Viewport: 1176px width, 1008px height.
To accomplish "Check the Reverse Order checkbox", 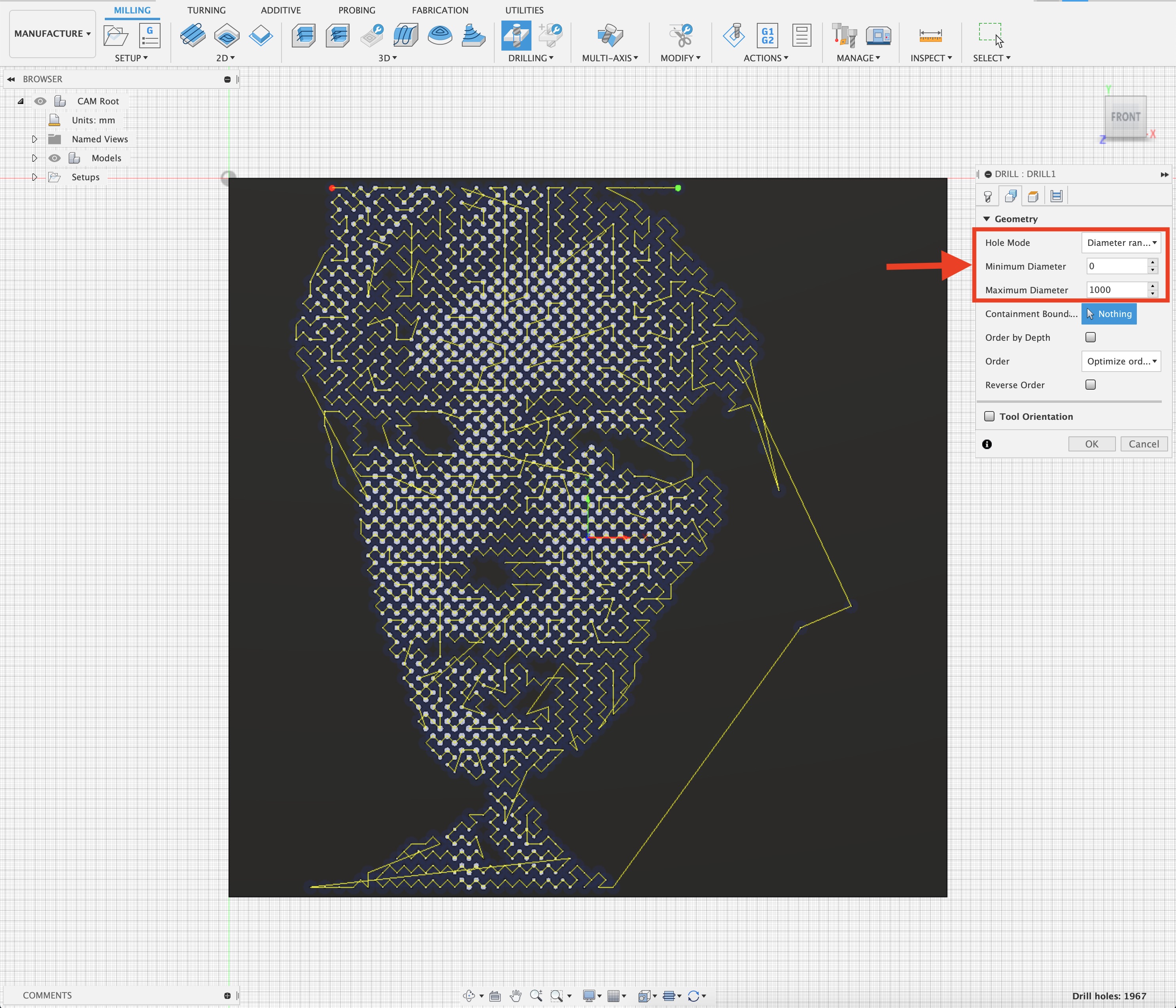I will [x=1090, y=385].
